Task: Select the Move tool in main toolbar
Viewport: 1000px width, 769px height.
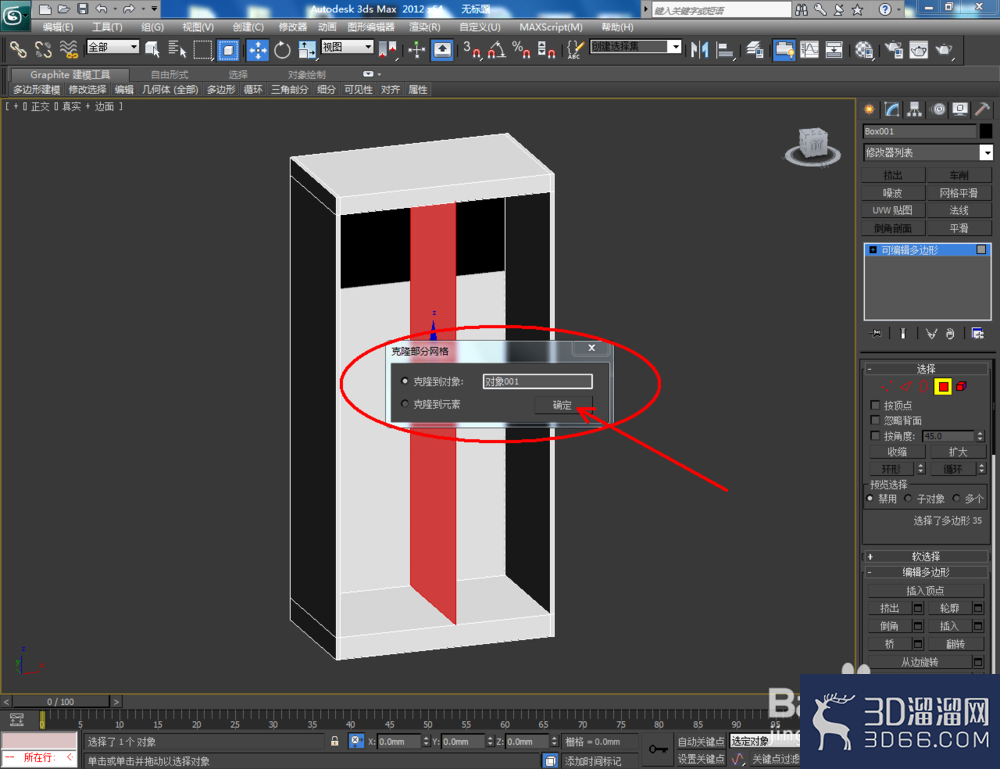Action: [258, 50]
